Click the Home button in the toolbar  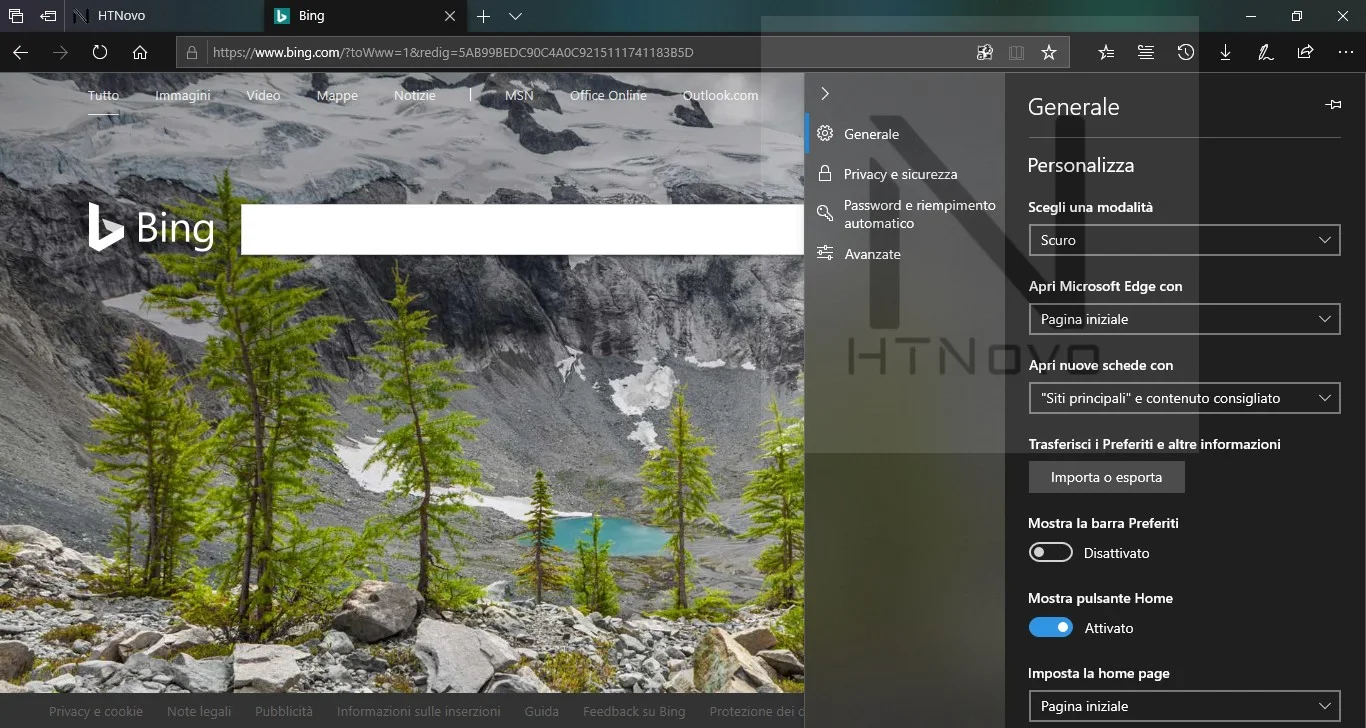tap(140, 53)
